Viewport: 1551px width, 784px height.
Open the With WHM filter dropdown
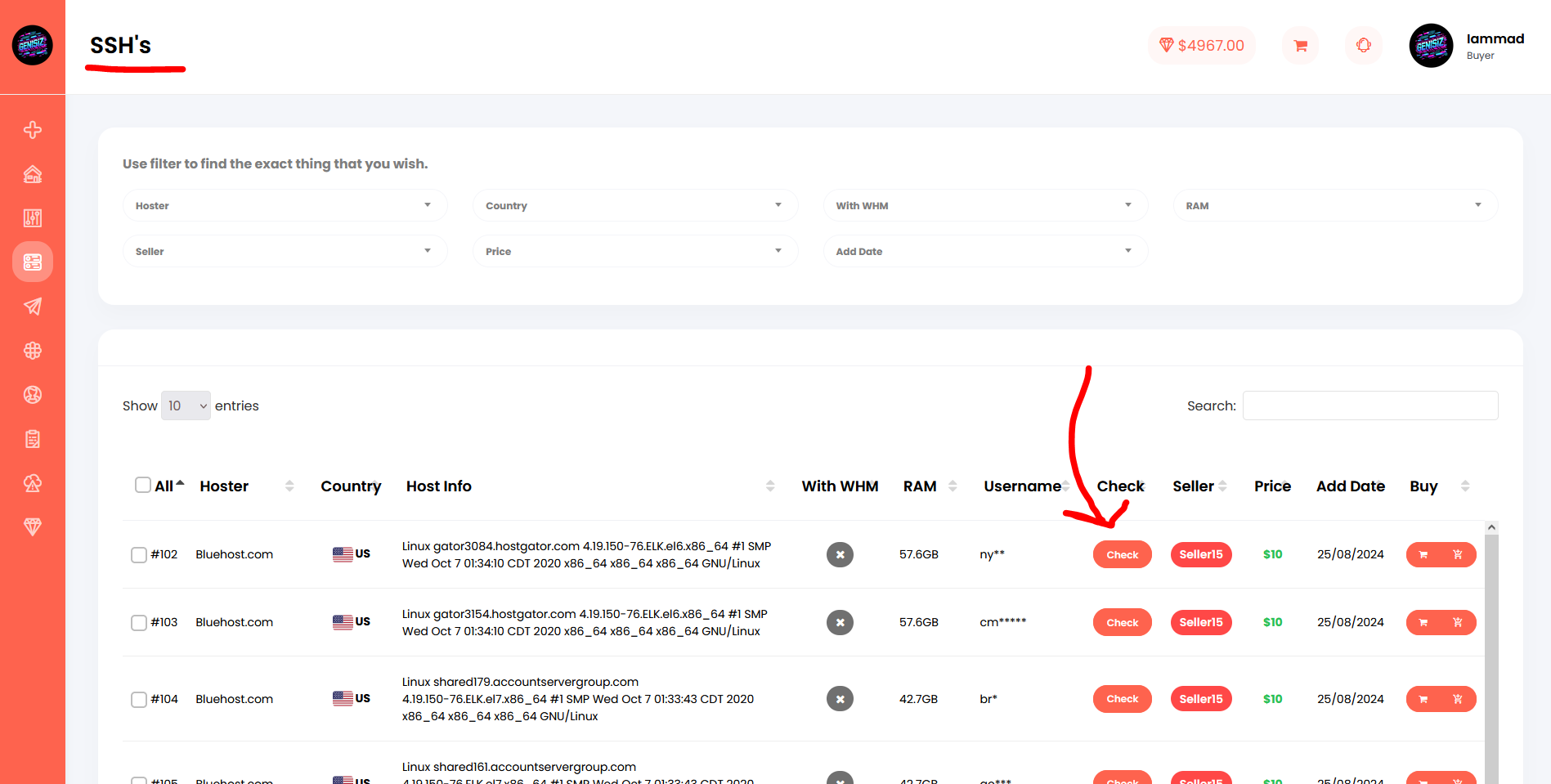point(985,205)
